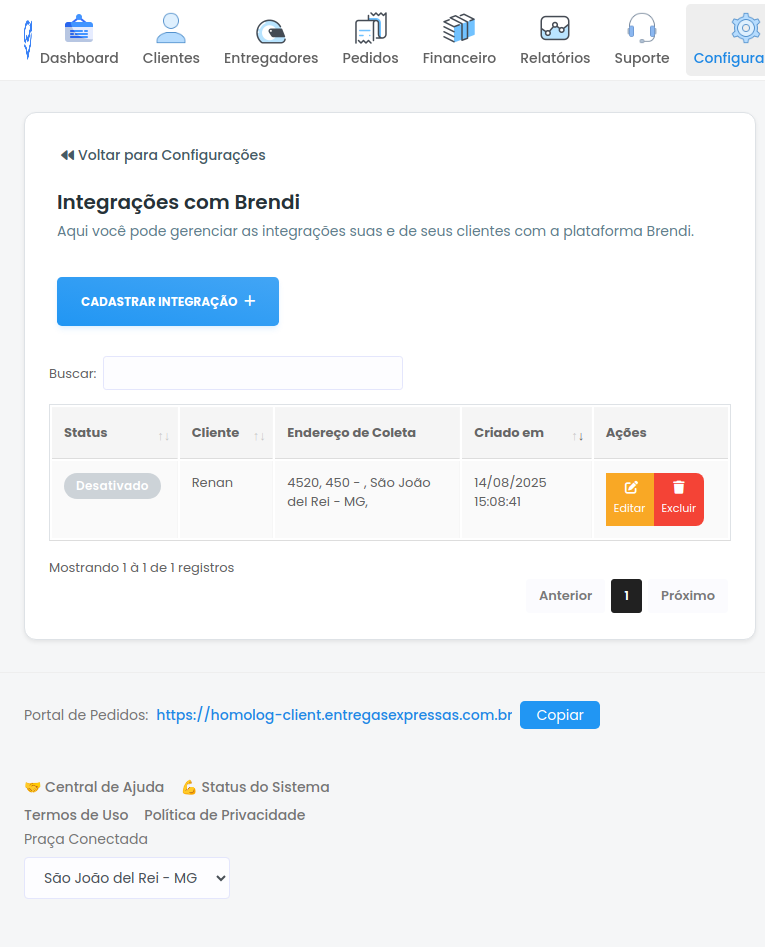Screen dimensions: 765x947
Task: Open Financeiro money stack icon
Action: 459,29
